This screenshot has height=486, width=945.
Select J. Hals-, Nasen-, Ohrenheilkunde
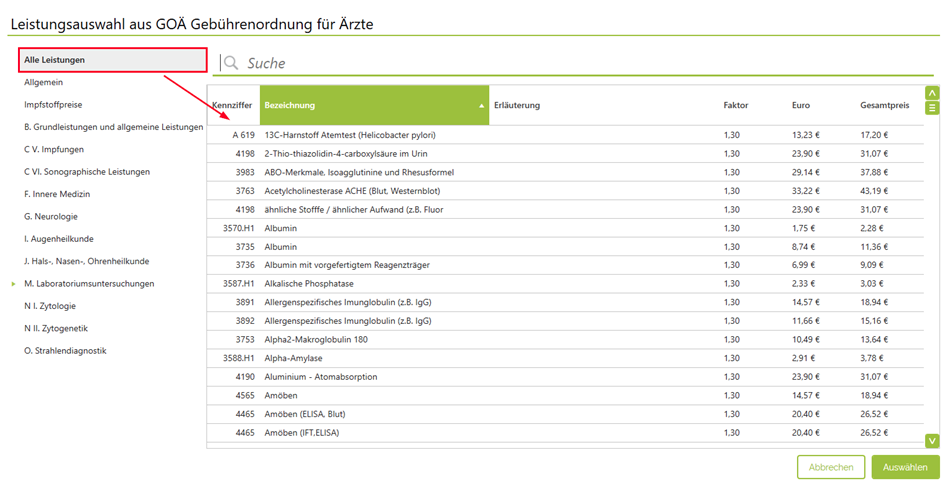coord(86,261)
